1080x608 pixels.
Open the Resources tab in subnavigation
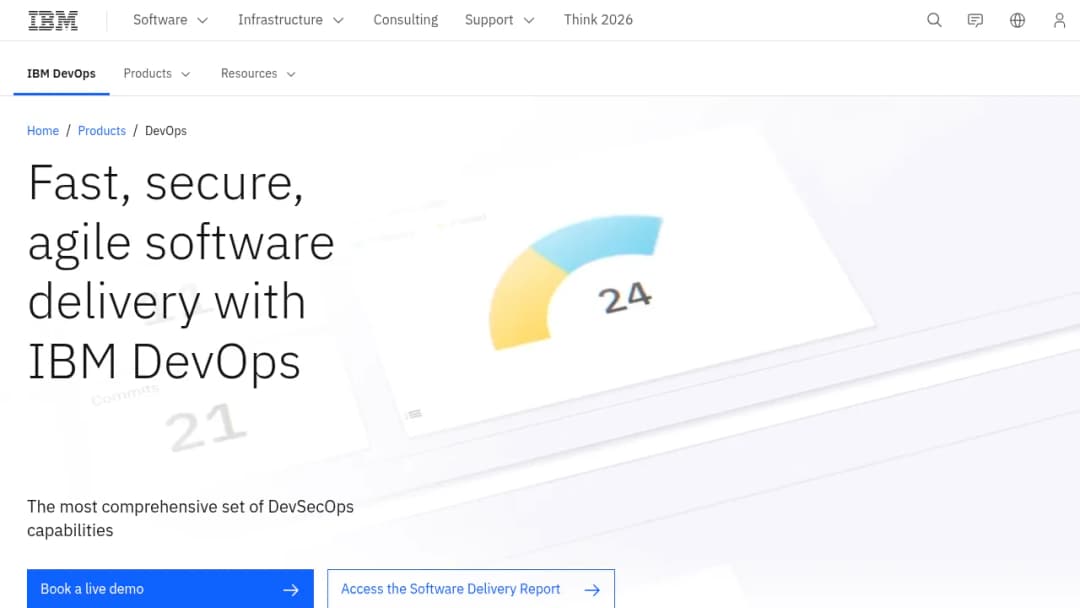[x=258, y=74]
